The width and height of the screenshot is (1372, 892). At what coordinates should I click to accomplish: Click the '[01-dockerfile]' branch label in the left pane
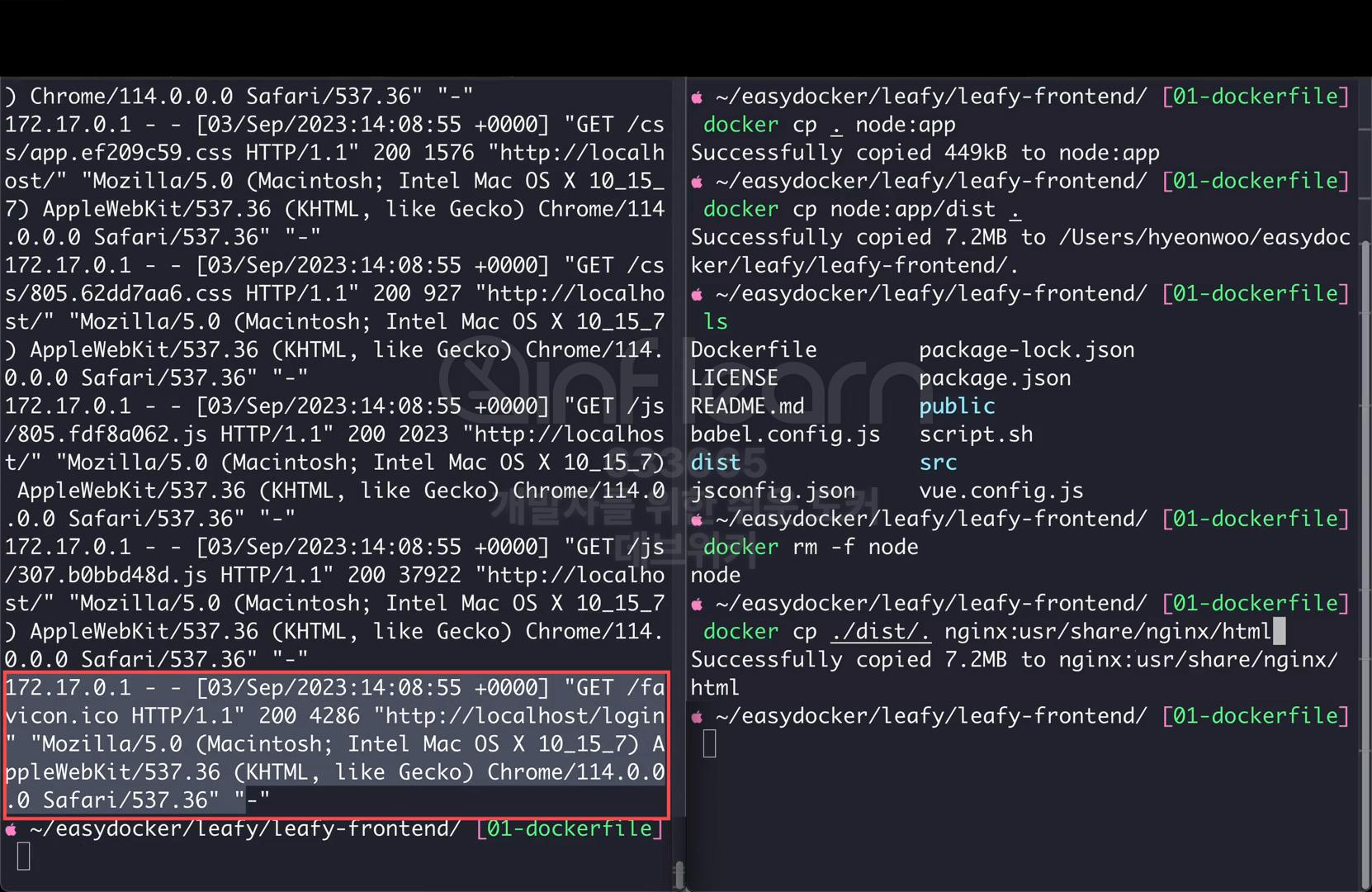coord(570,829)
